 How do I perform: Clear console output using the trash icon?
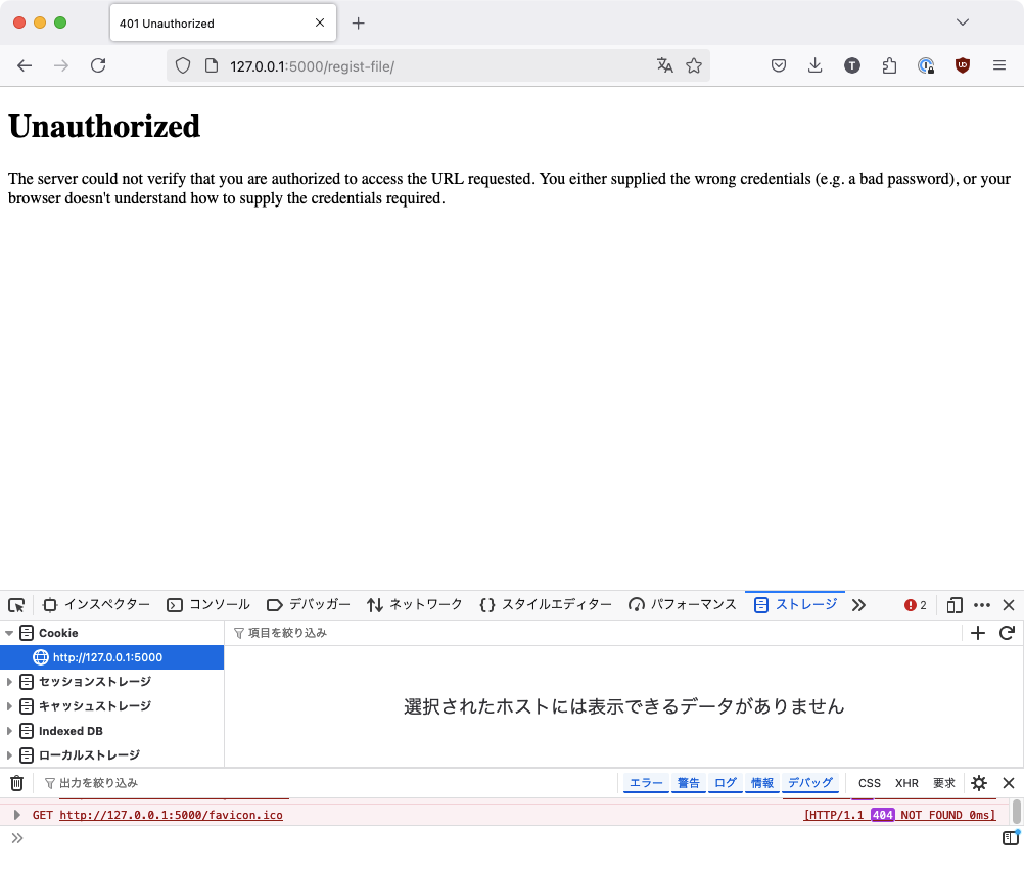(x=16, y=783)
